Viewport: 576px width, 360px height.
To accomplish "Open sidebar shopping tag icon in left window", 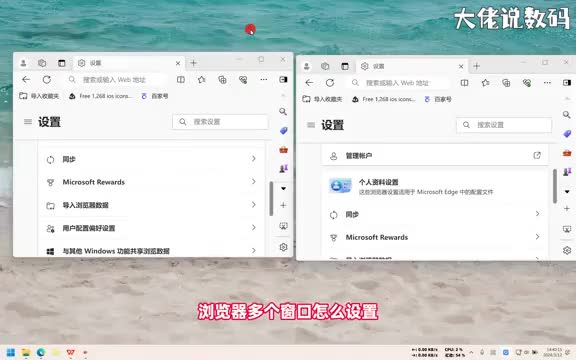I will 283,130.
